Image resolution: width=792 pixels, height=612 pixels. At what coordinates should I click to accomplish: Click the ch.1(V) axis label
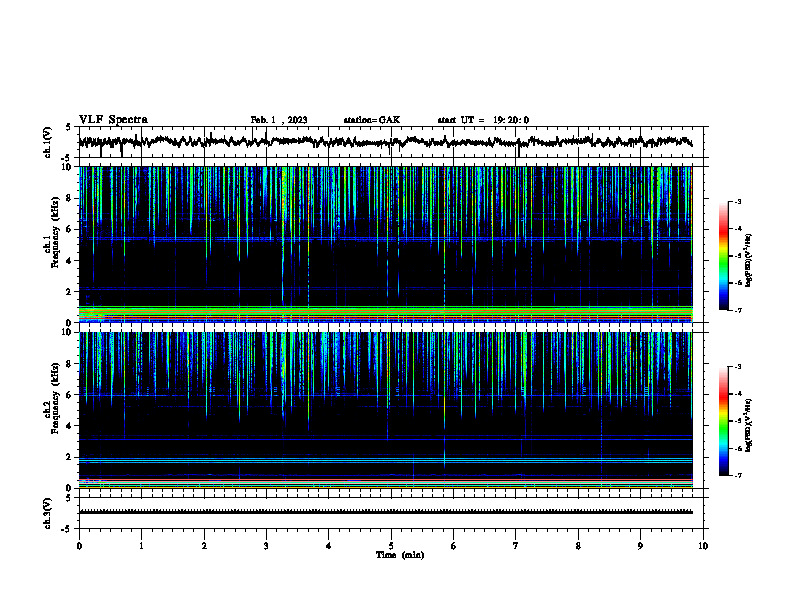click(47, 142)
